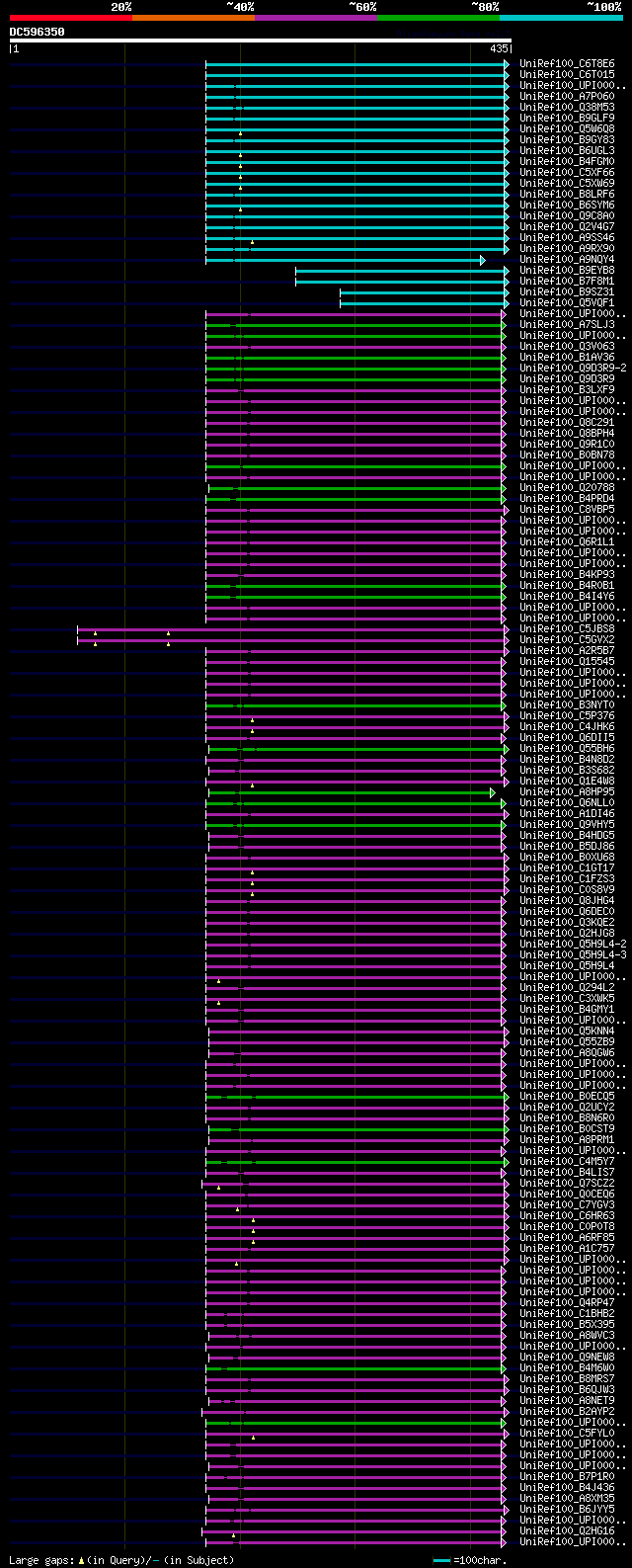Screen dimensions: 632x1568
Task: Select hit label UniRef100_B3NYT0
Action: click(x=567, y=705)
